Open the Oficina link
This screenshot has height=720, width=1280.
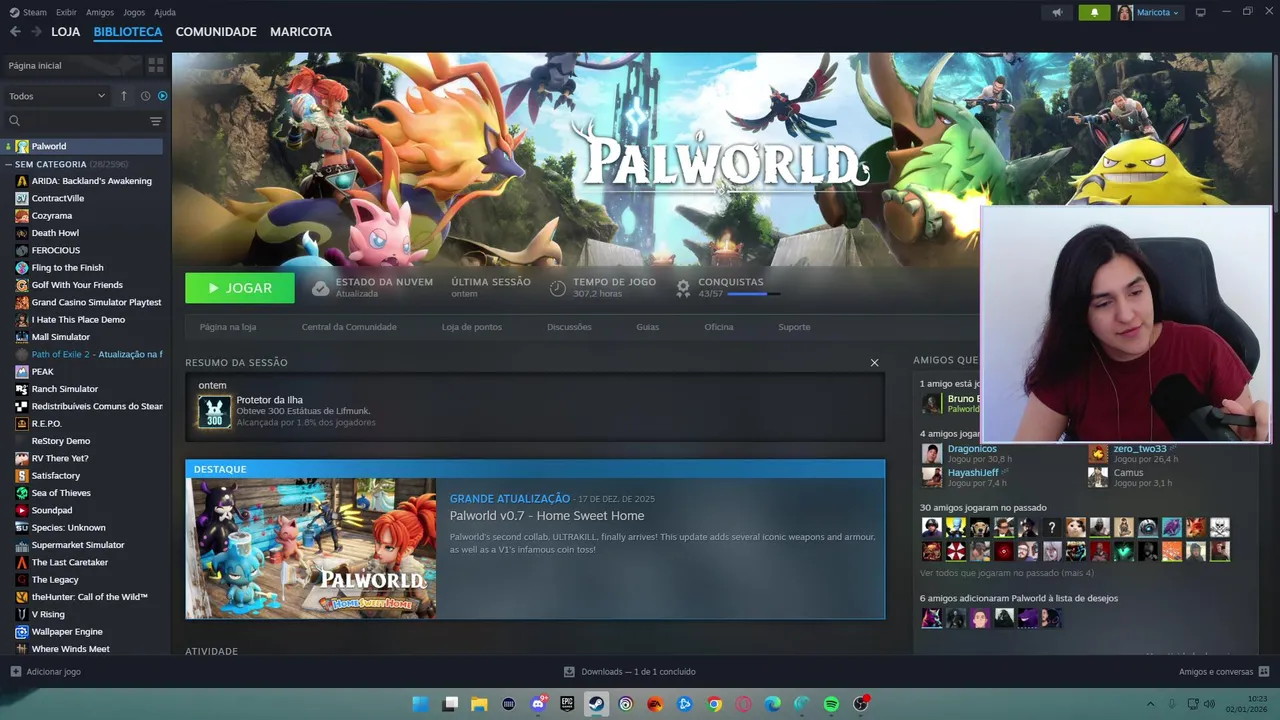719,327
